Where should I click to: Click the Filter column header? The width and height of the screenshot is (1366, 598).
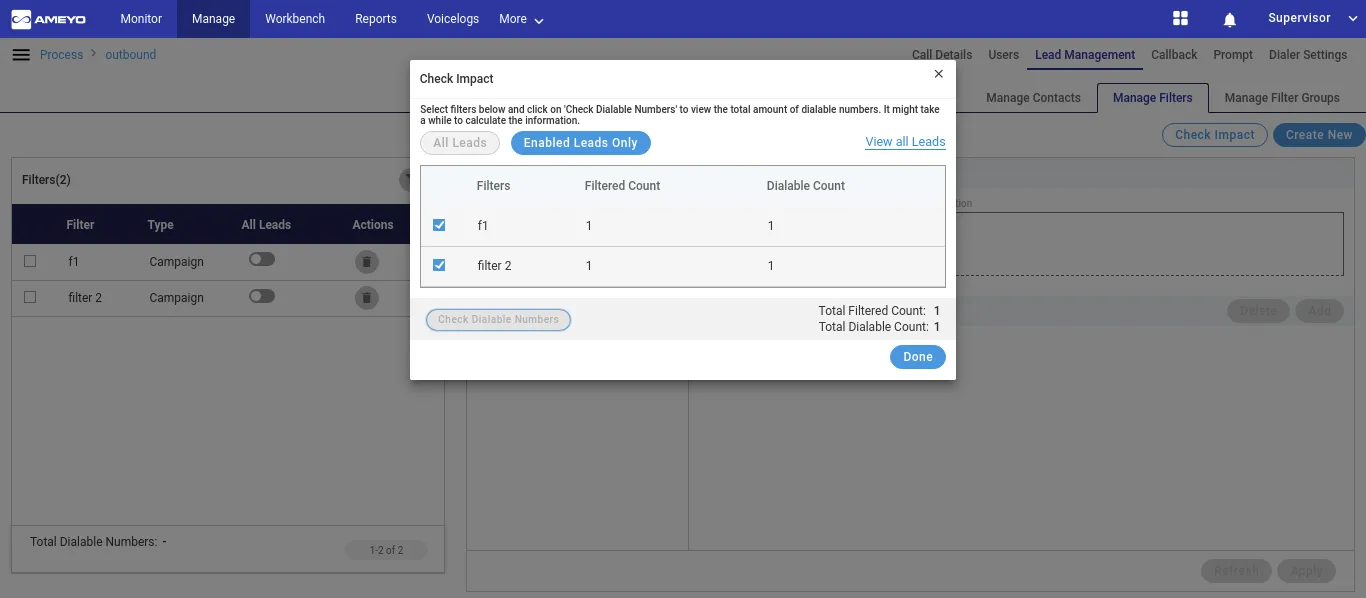80,225
